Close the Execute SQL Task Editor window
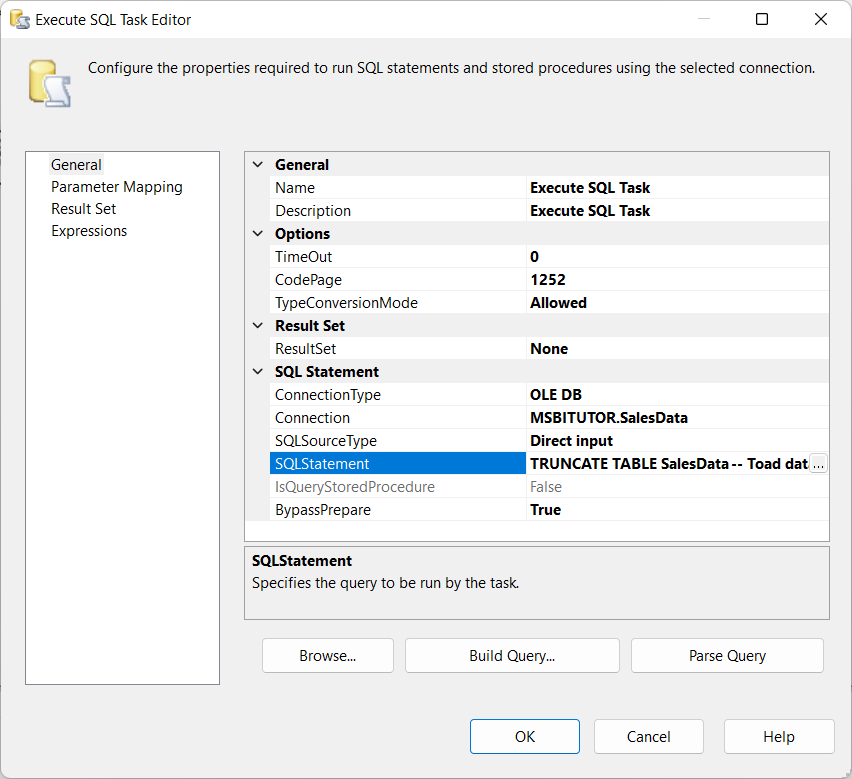 point(821,20)
